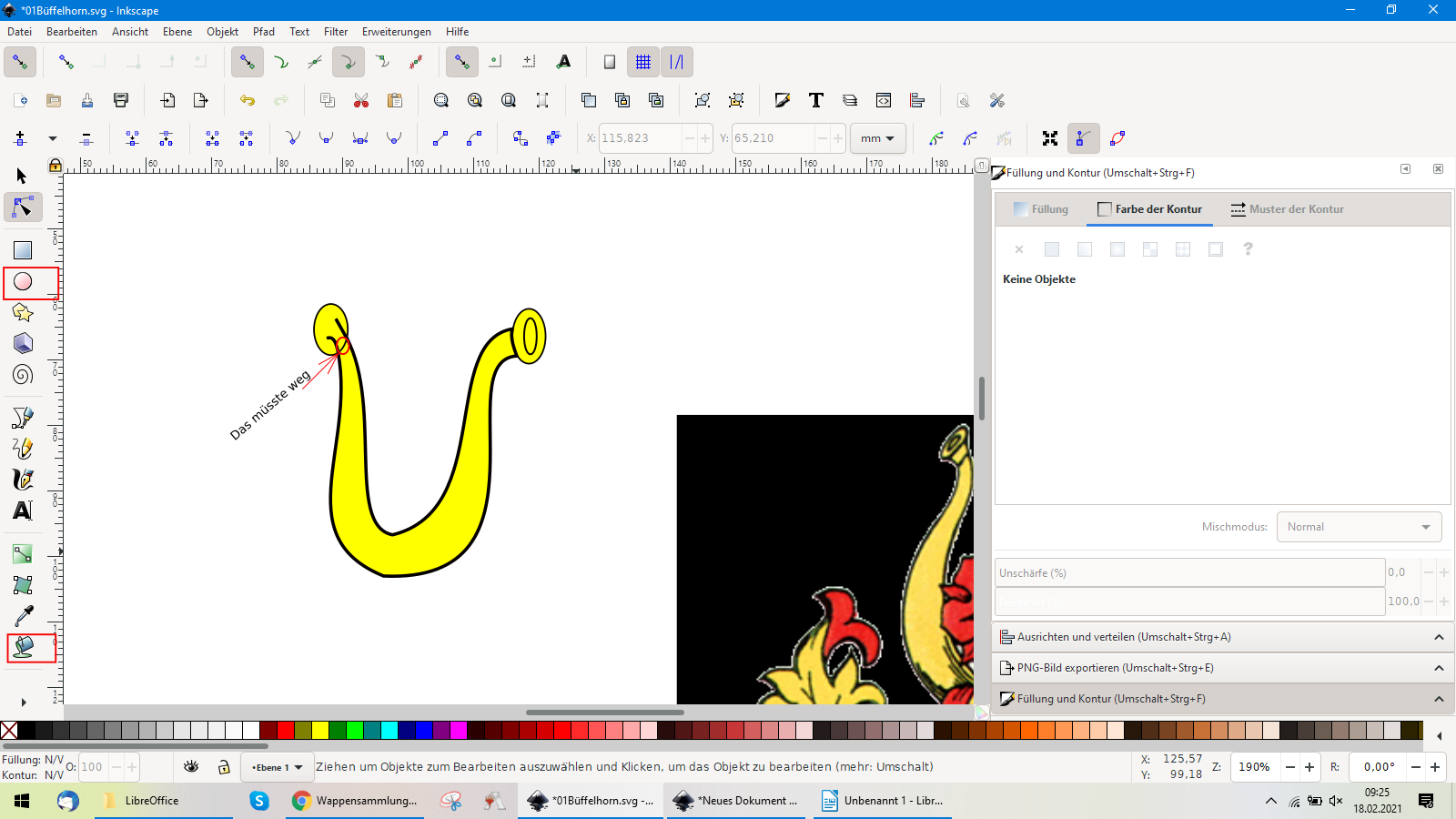Open Wappensammlung Chrome window in taskbar
The height and width of the screenshot is (819, 1456).
tap(355, 801)
